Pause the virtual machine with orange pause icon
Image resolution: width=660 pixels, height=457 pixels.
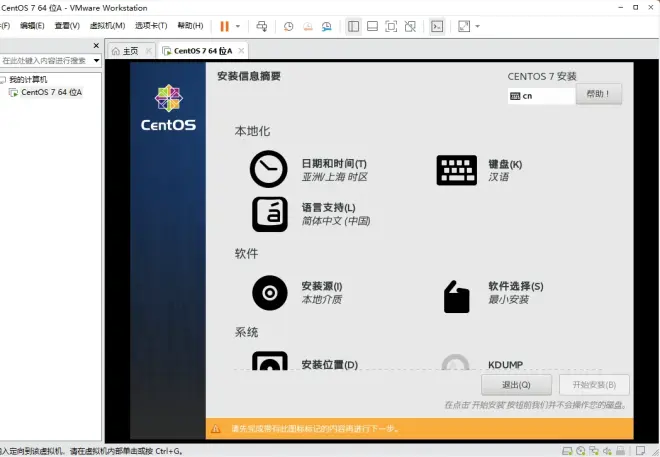224,27
